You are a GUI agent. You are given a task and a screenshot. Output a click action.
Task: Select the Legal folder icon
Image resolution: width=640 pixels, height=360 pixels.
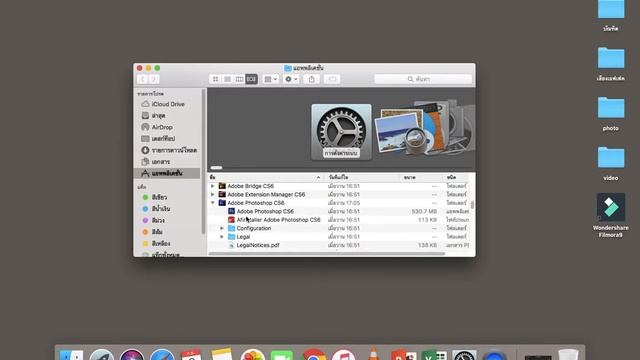point(231,237)
